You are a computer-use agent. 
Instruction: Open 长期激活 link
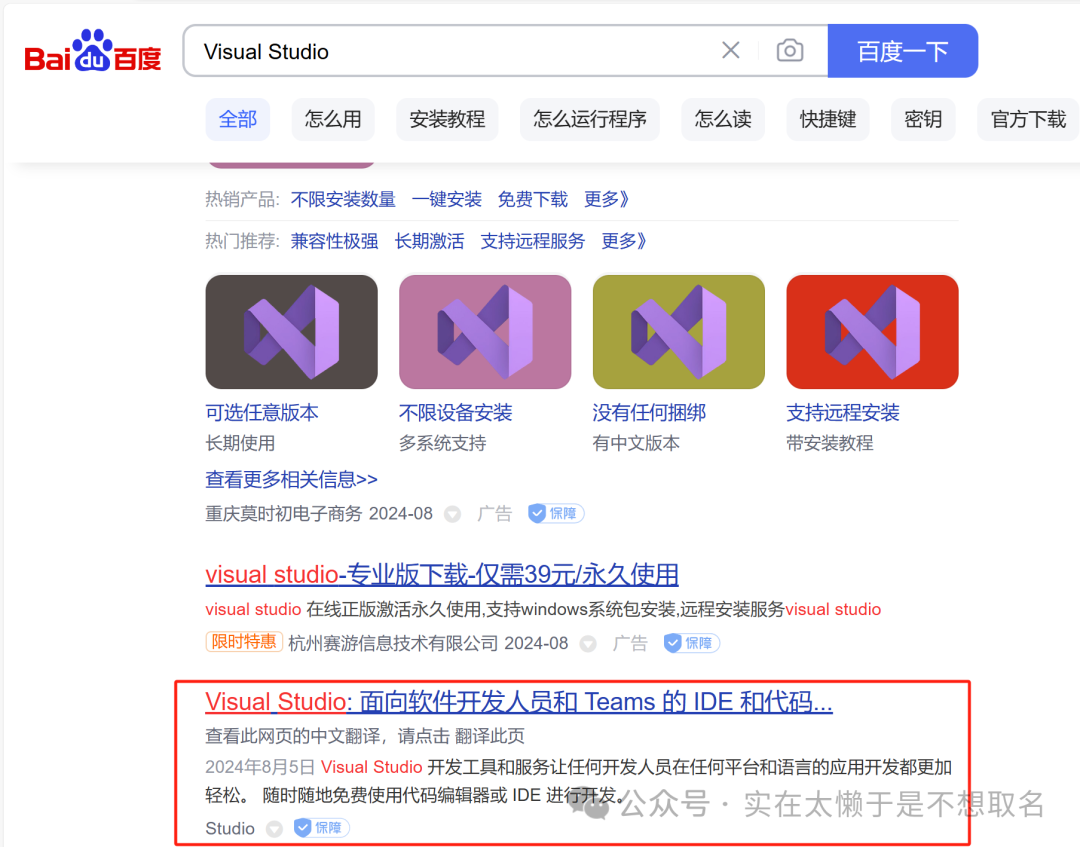(x=429, y=241)
